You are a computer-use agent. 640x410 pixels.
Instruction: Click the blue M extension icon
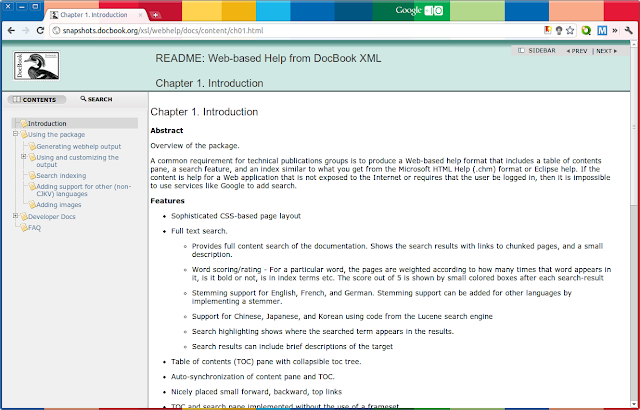pyautogui.click(x=602, y=31)
